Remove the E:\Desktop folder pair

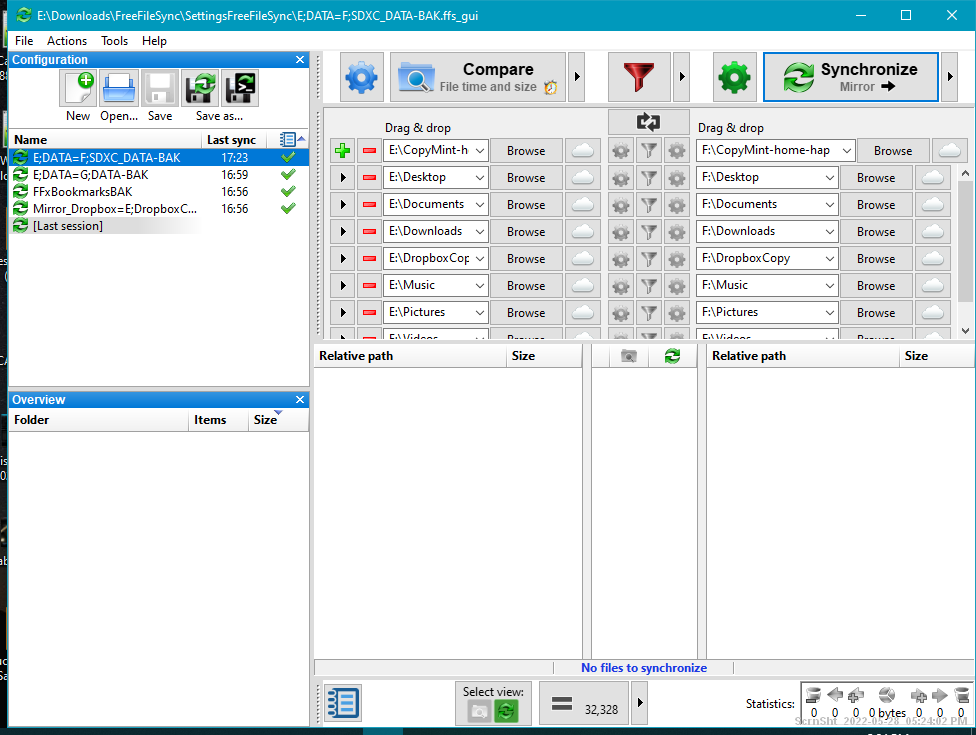[x=369, y=178]
